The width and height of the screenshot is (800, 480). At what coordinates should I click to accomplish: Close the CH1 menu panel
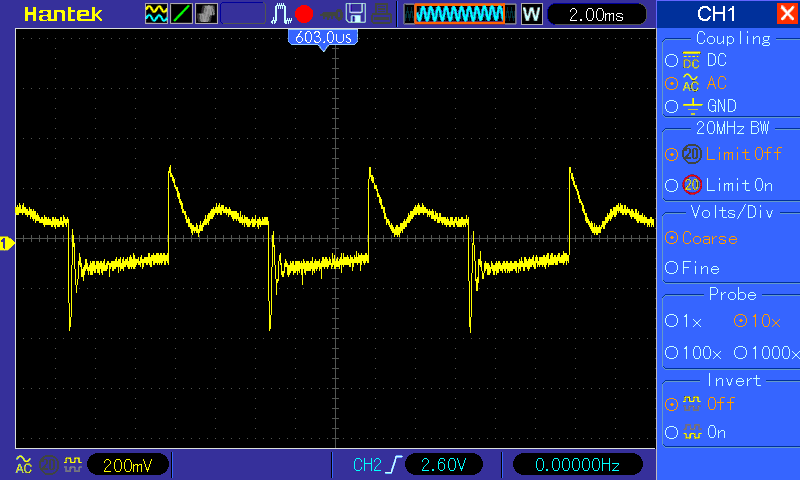[787, 13]
